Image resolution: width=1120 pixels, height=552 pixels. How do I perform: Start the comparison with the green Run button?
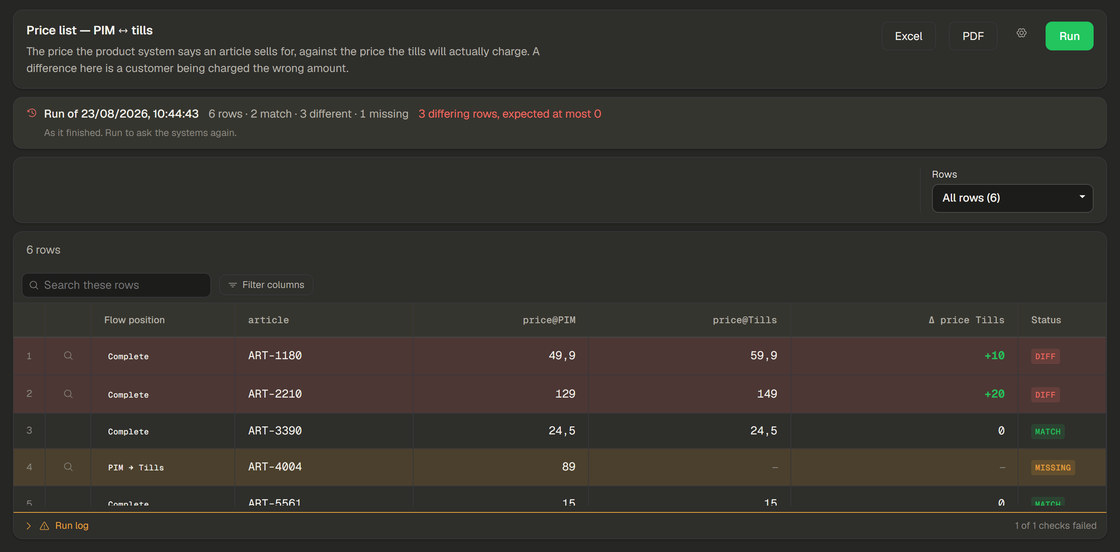pos(1069,36)
